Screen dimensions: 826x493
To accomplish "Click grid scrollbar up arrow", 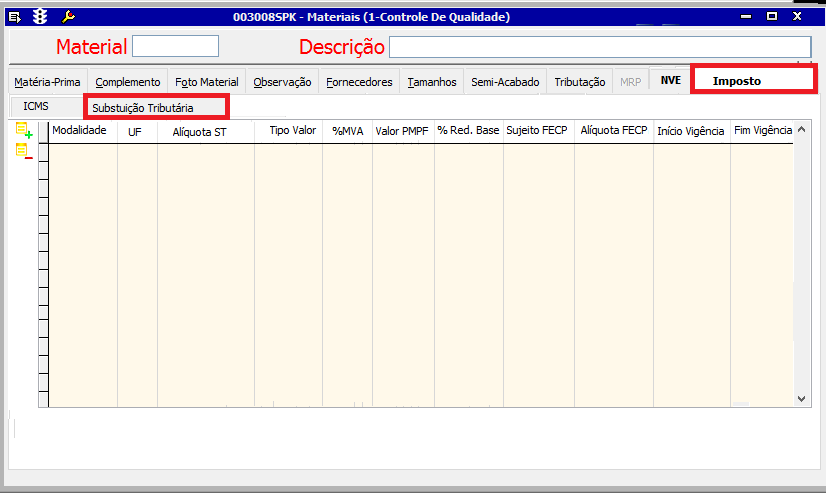I will coord(802,129).
